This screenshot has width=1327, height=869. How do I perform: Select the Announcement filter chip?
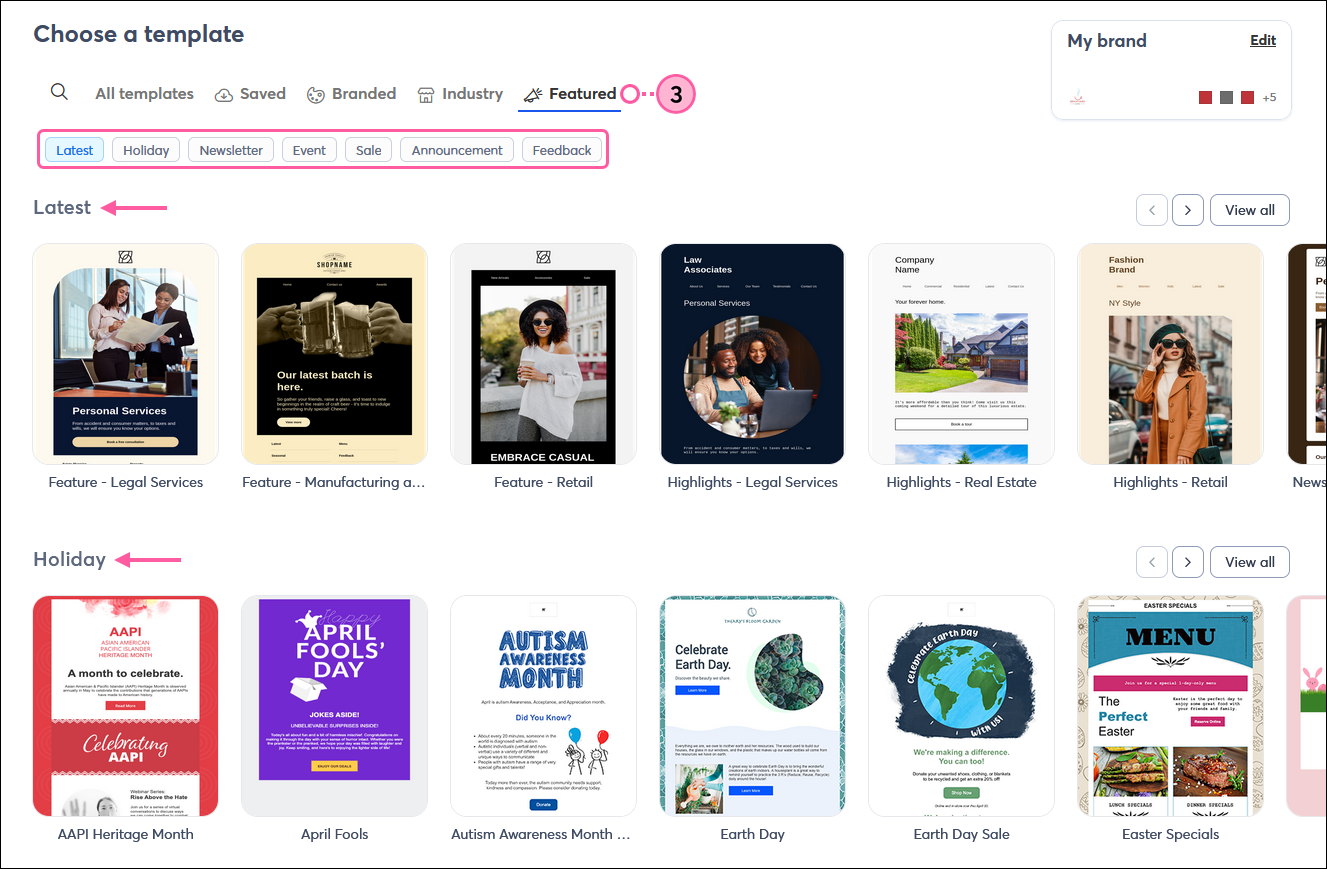[x=457, y=150]
